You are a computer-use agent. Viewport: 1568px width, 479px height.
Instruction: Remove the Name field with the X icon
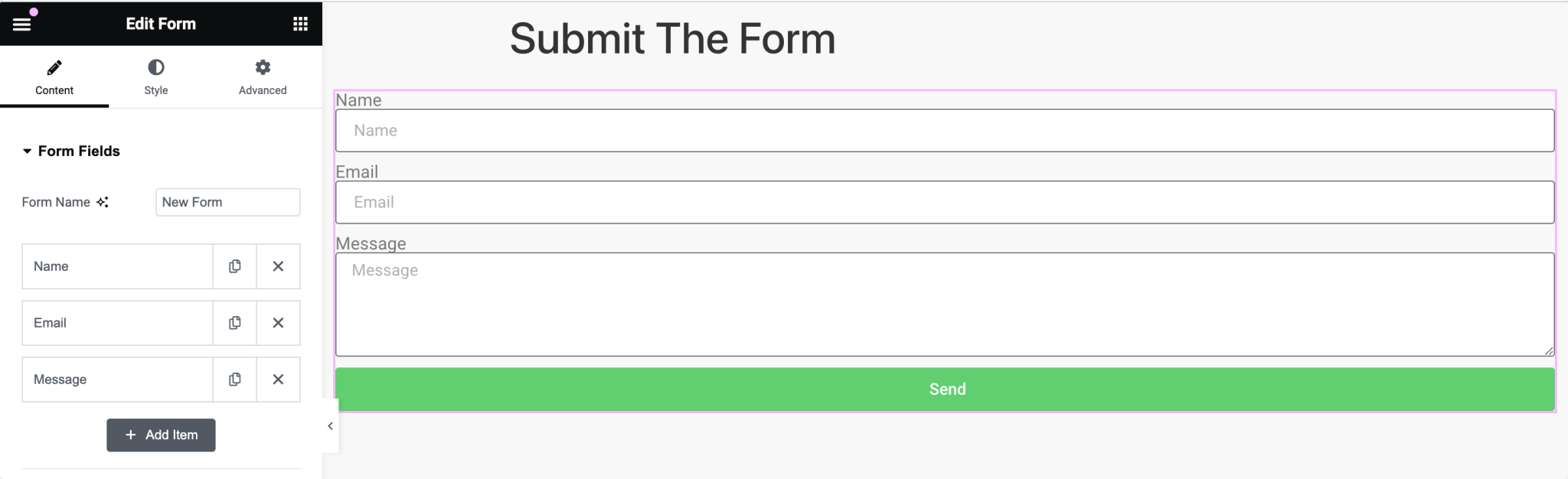[278, 266]
